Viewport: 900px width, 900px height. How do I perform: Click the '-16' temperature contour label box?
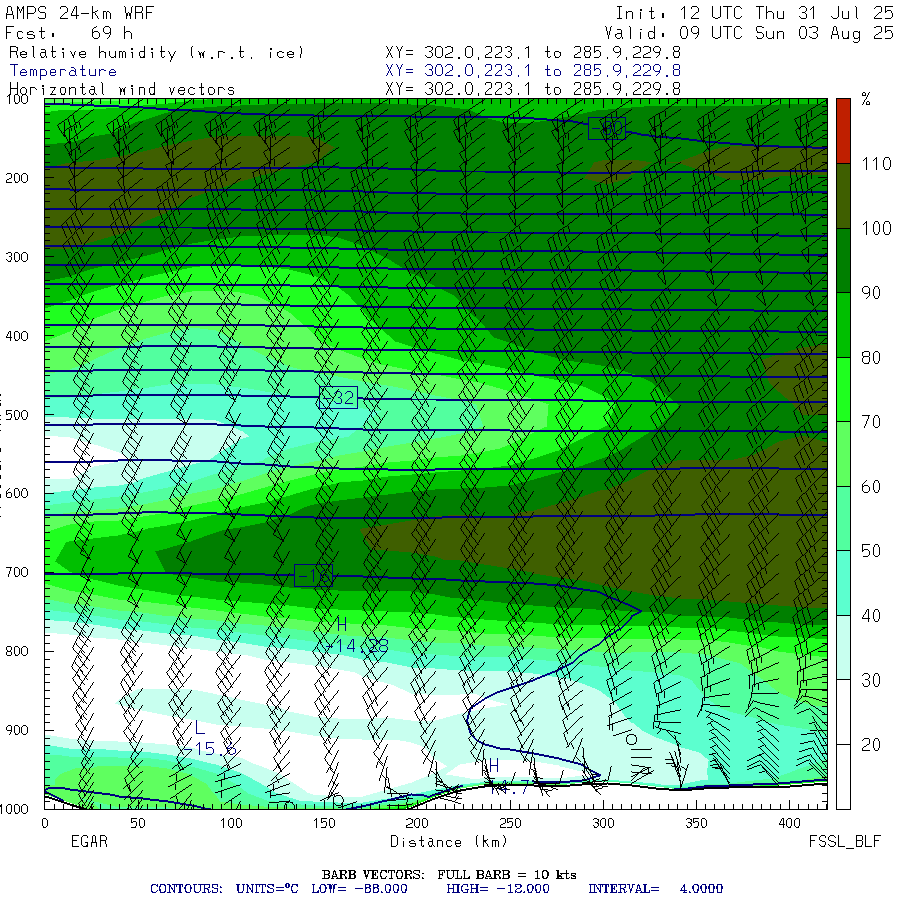click(313, 576)
